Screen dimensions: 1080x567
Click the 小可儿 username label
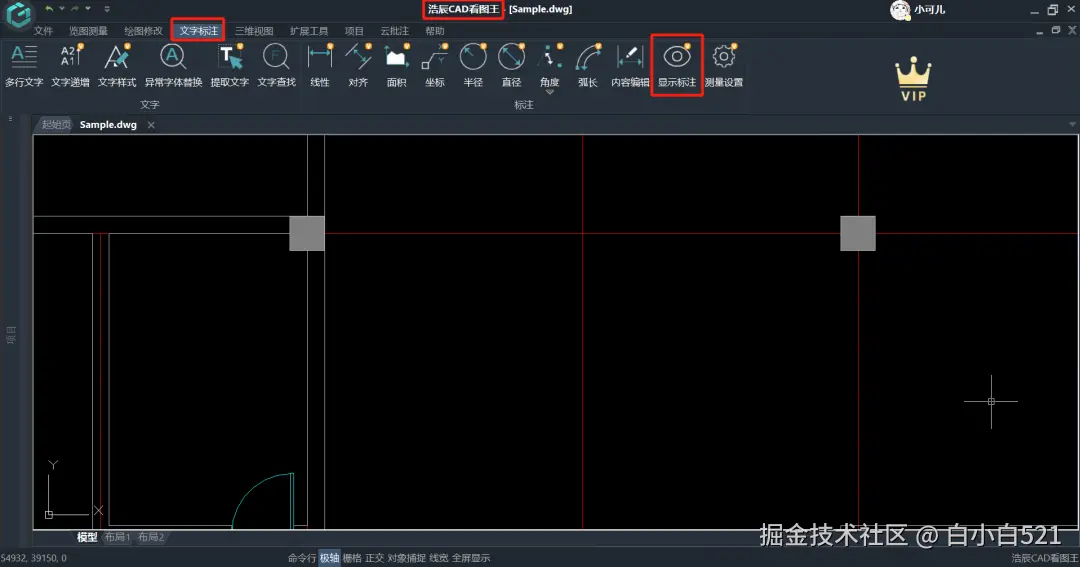pyautogui.click(x=930, y=10)
